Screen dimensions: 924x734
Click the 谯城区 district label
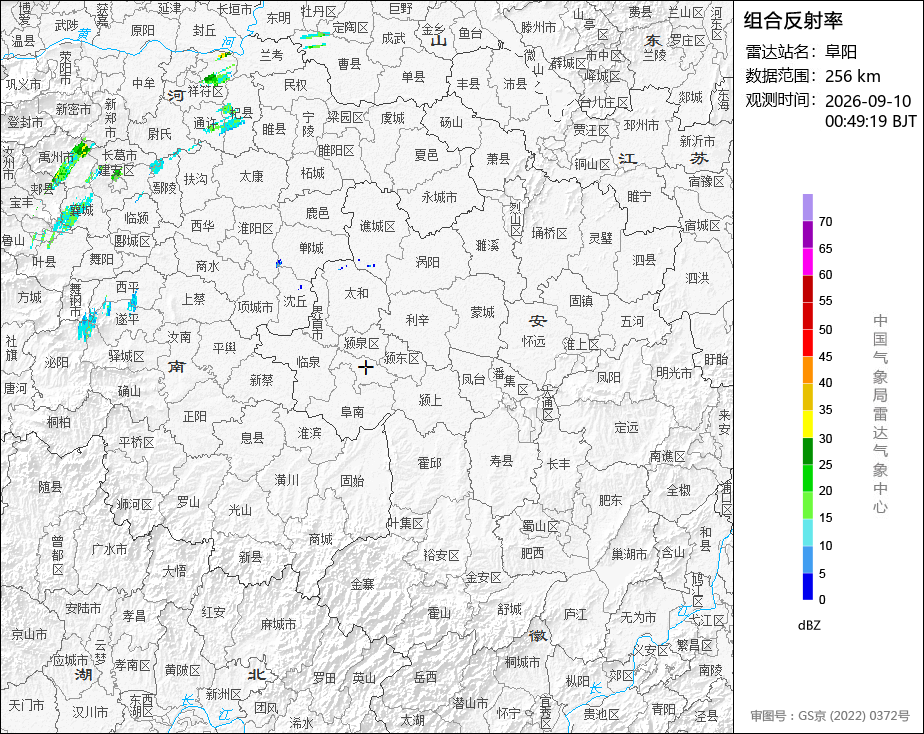coord(378,226)
